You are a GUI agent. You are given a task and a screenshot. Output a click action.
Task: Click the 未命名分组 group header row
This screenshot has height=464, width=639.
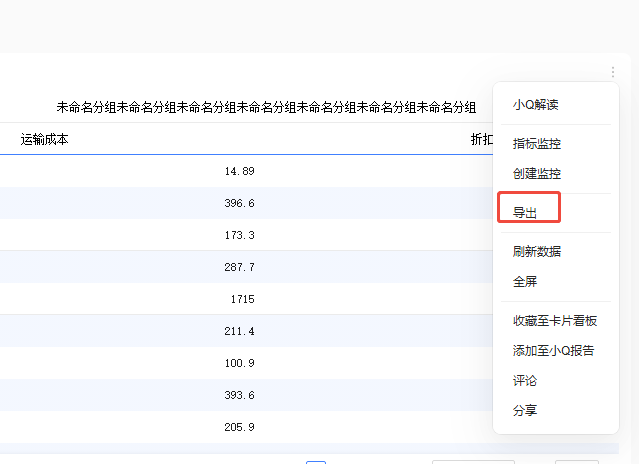[x=266, y=107]
